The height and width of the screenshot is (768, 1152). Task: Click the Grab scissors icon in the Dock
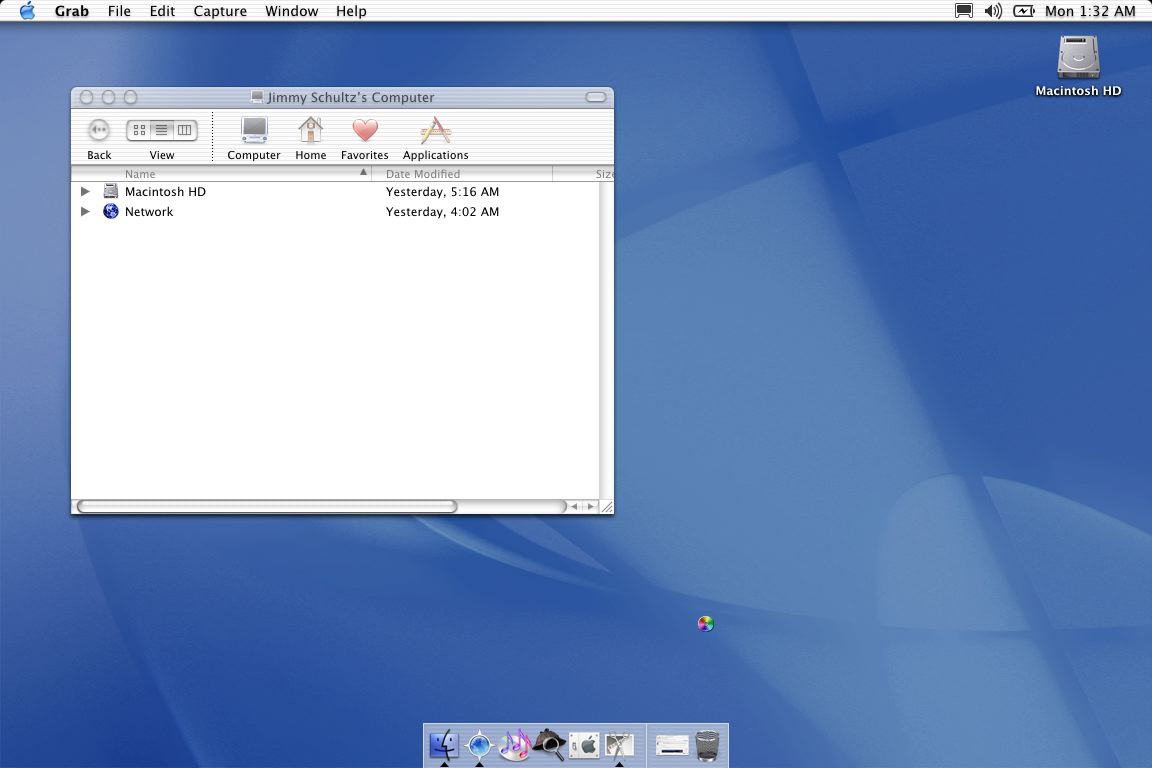(619, 746)
